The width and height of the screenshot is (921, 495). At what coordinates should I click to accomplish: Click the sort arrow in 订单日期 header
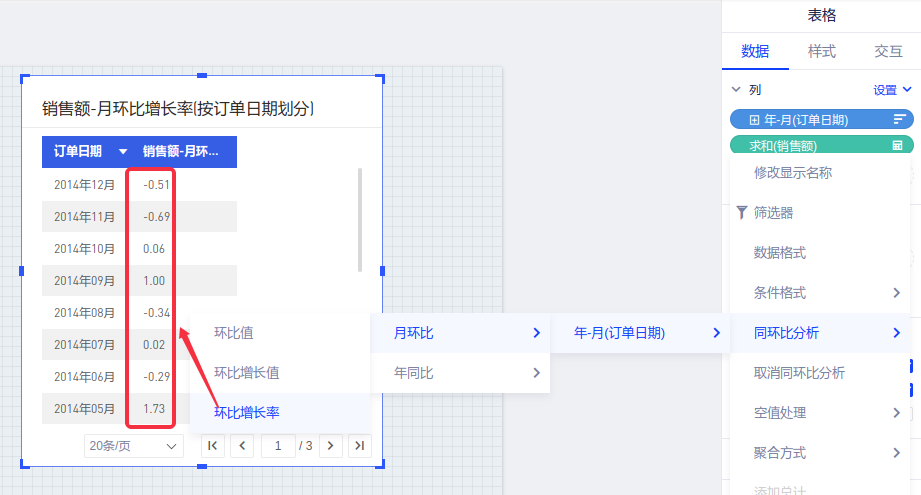123,152
